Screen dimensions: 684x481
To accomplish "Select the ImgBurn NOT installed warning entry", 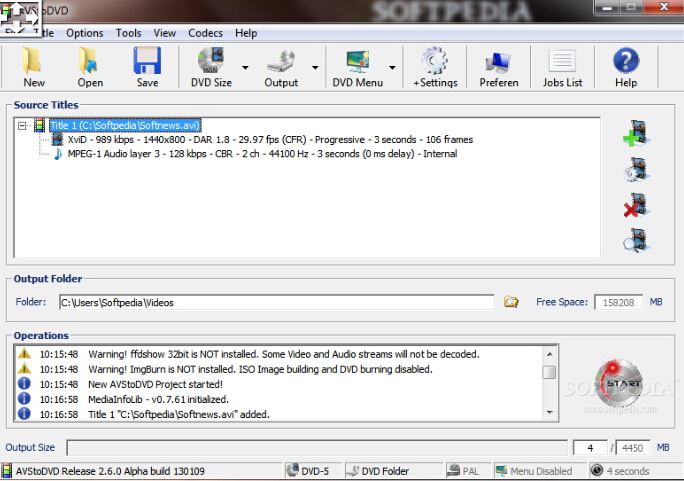I will [x=260, y=369].
